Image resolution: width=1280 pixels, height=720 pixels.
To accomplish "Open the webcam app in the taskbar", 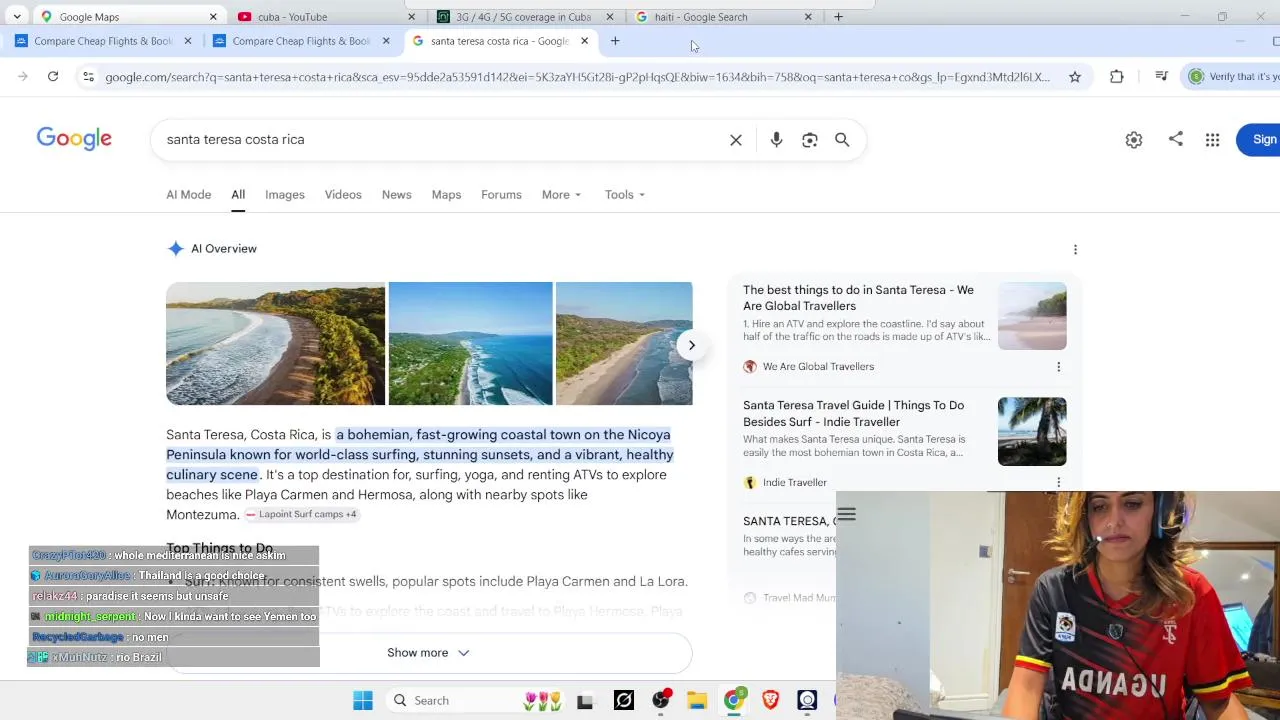I will (807, 701).
